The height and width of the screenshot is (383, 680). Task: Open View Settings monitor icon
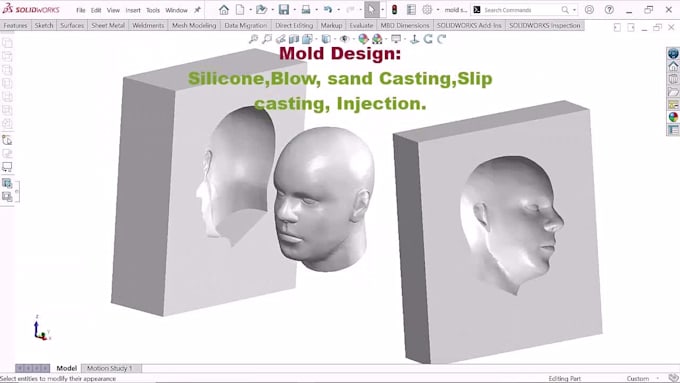(396, 39)
